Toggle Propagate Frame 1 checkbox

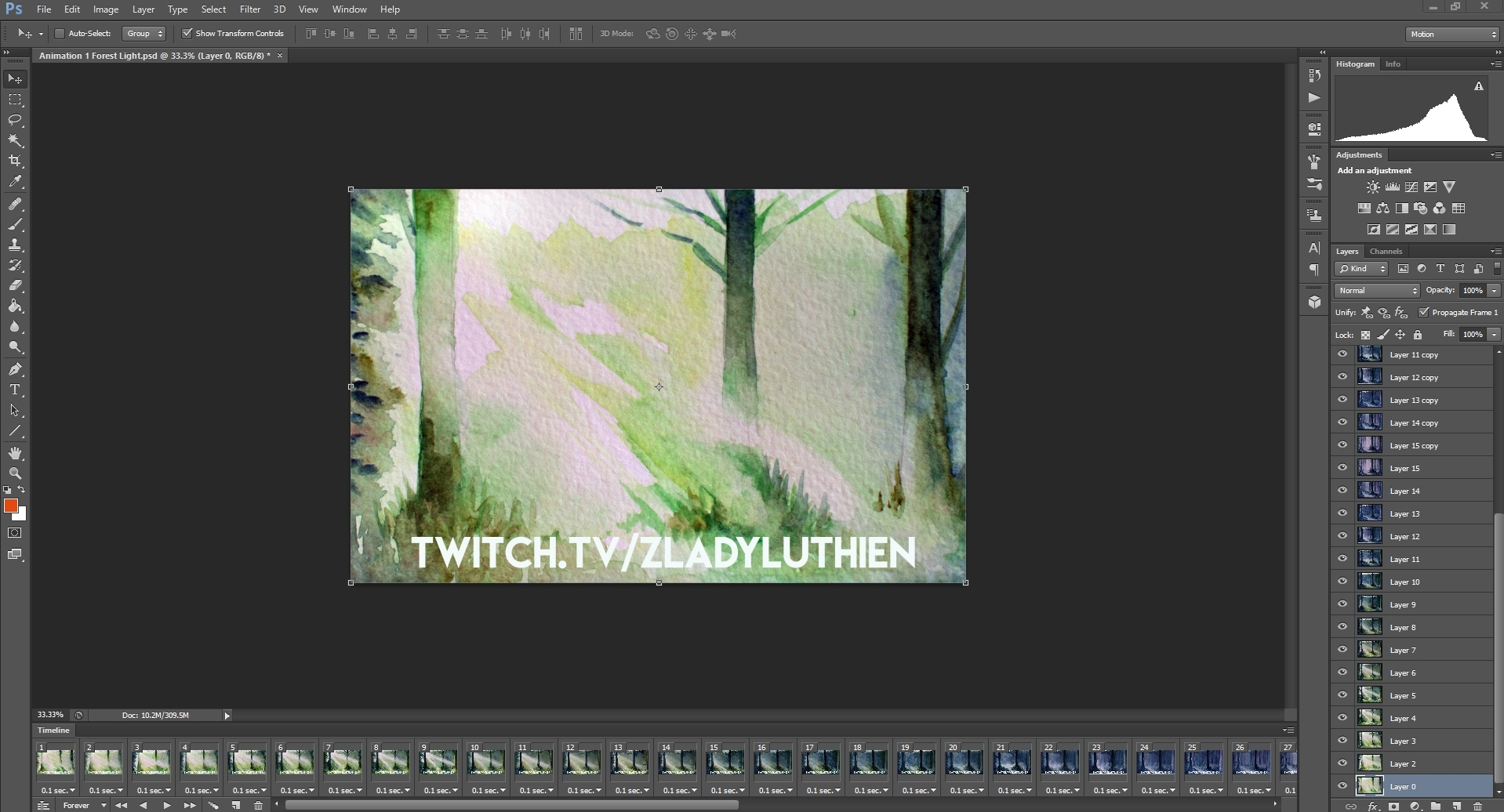coord(1424,312)
